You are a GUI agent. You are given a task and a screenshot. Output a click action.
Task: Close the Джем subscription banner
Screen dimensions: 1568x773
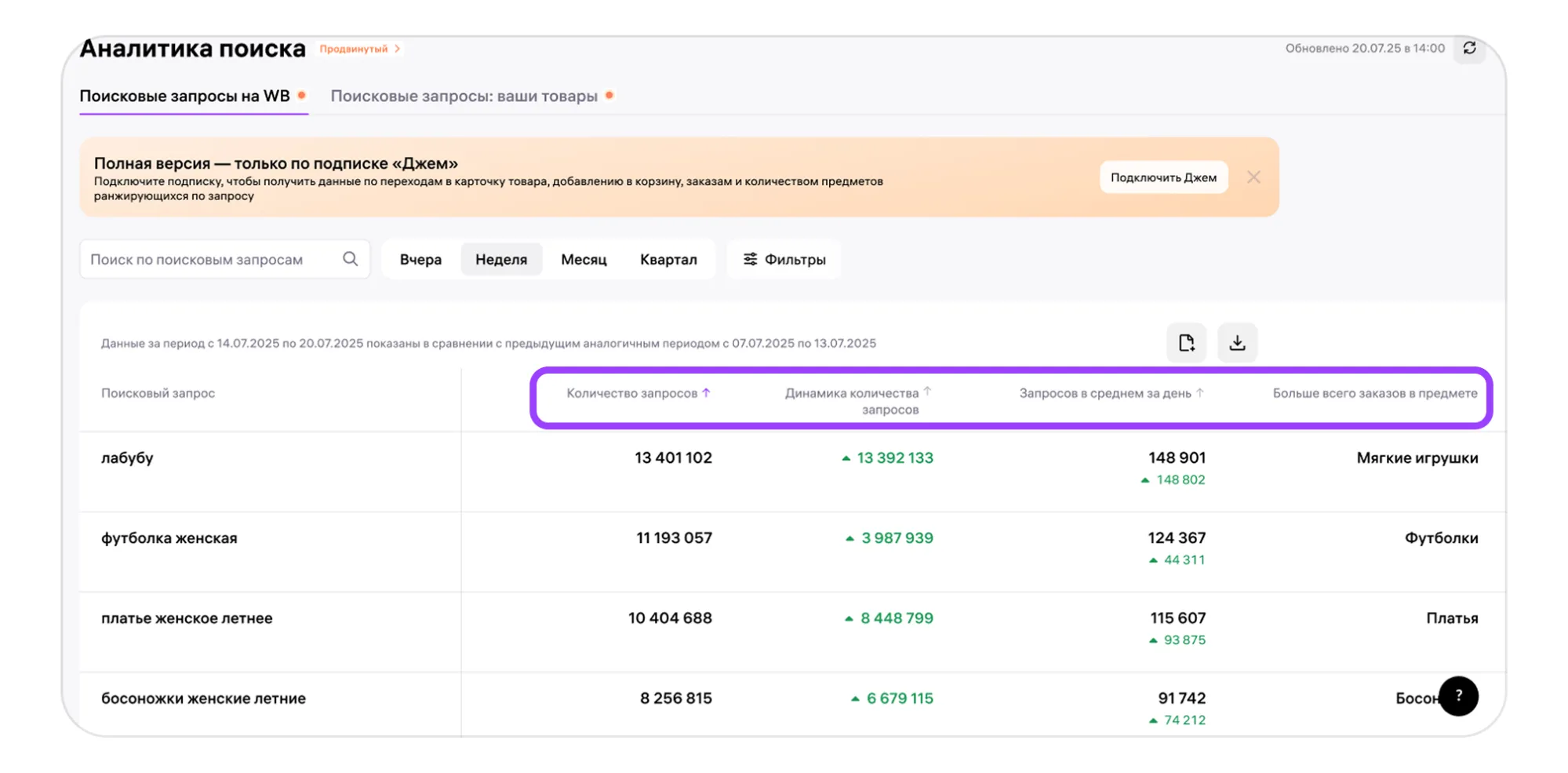tap(1253, 177)
